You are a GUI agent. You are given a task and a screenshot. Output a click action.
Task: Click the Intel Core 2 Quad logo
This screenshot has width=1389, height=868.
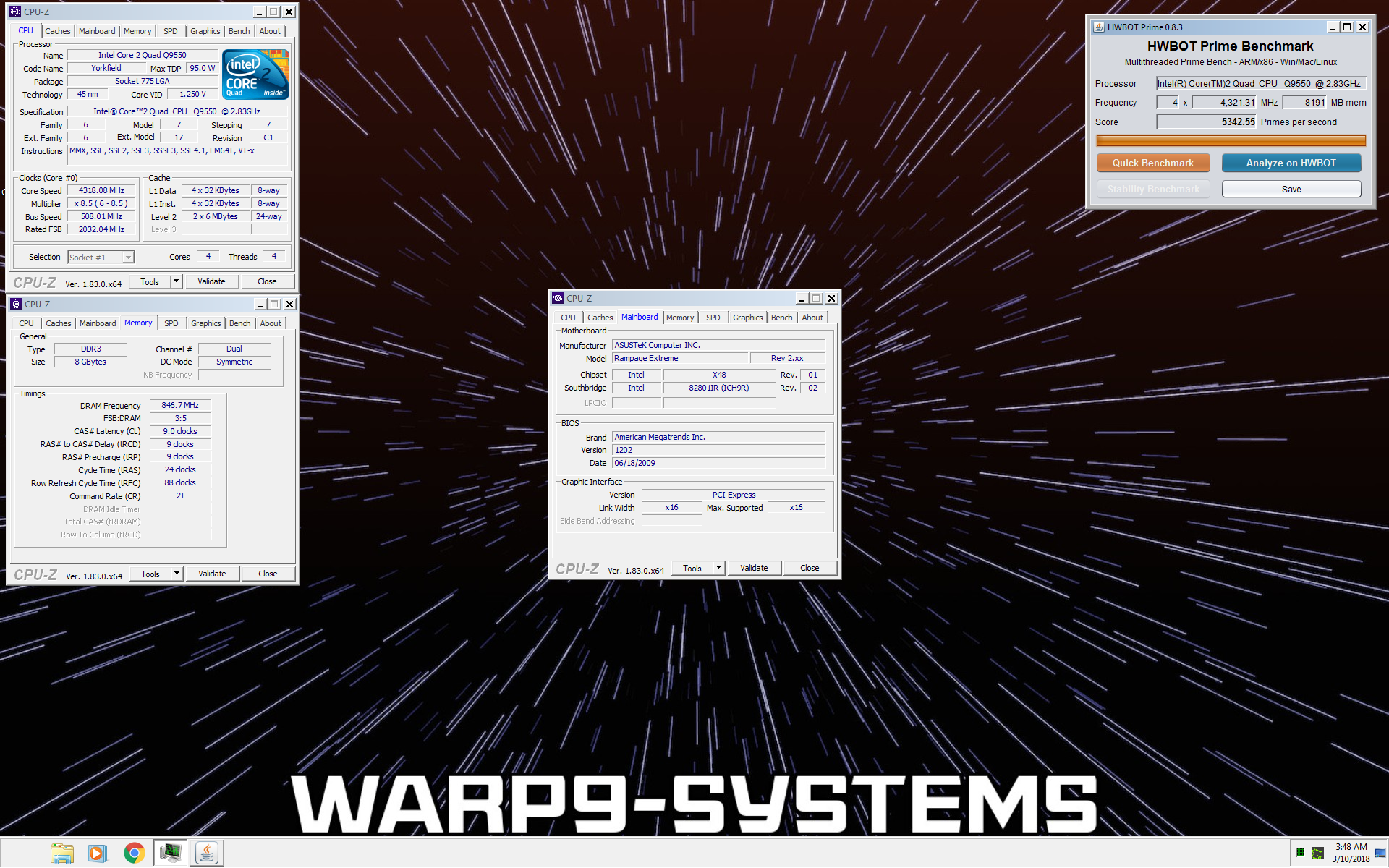255,74
